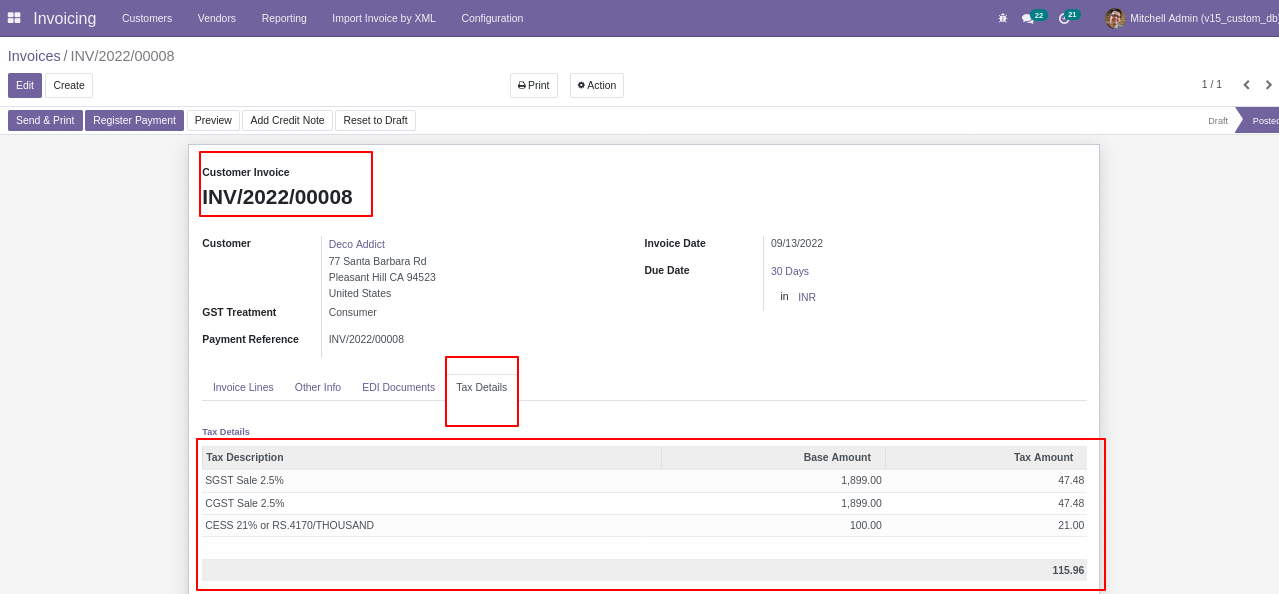This screenshot has height=594, width=1279.
Task: Click the 77 Santa Barbara Rd address line
Action: coord(378,261)
